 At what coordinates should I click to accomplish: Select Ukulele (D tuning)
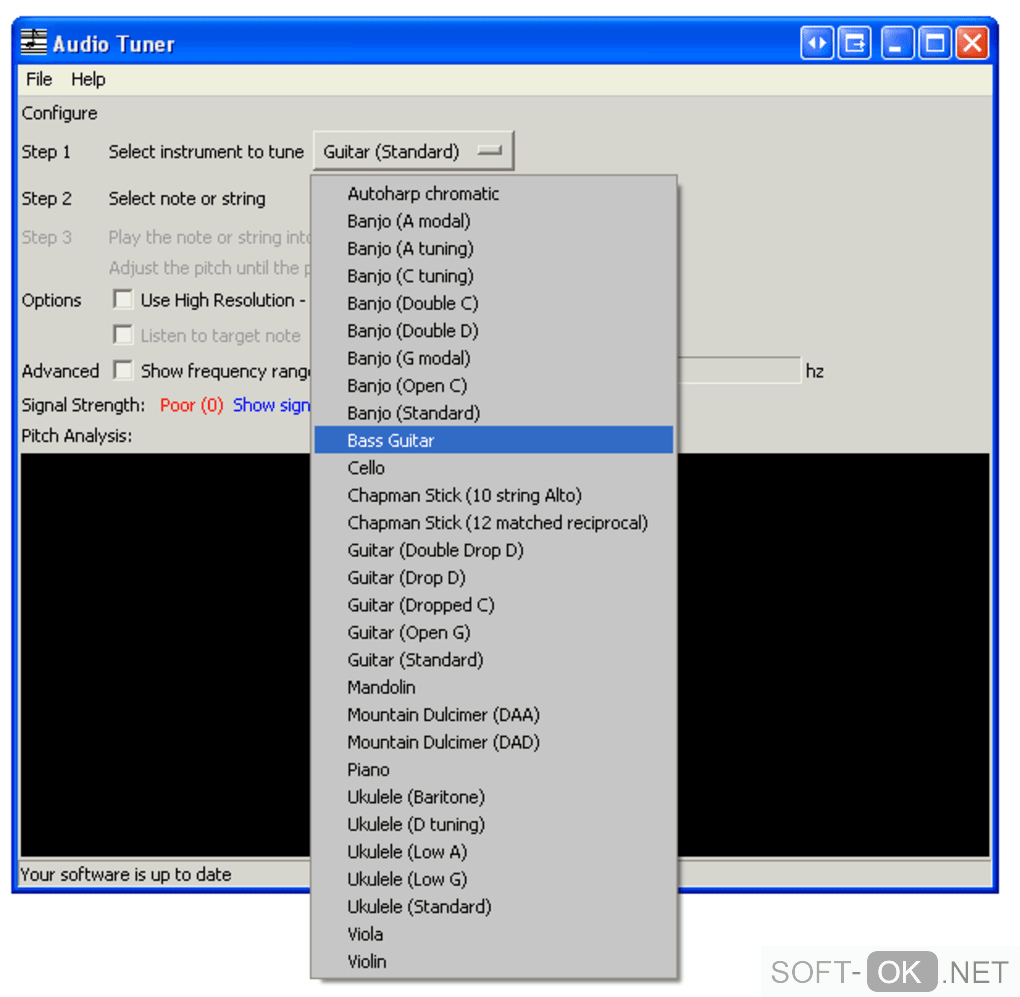[494, 825]
